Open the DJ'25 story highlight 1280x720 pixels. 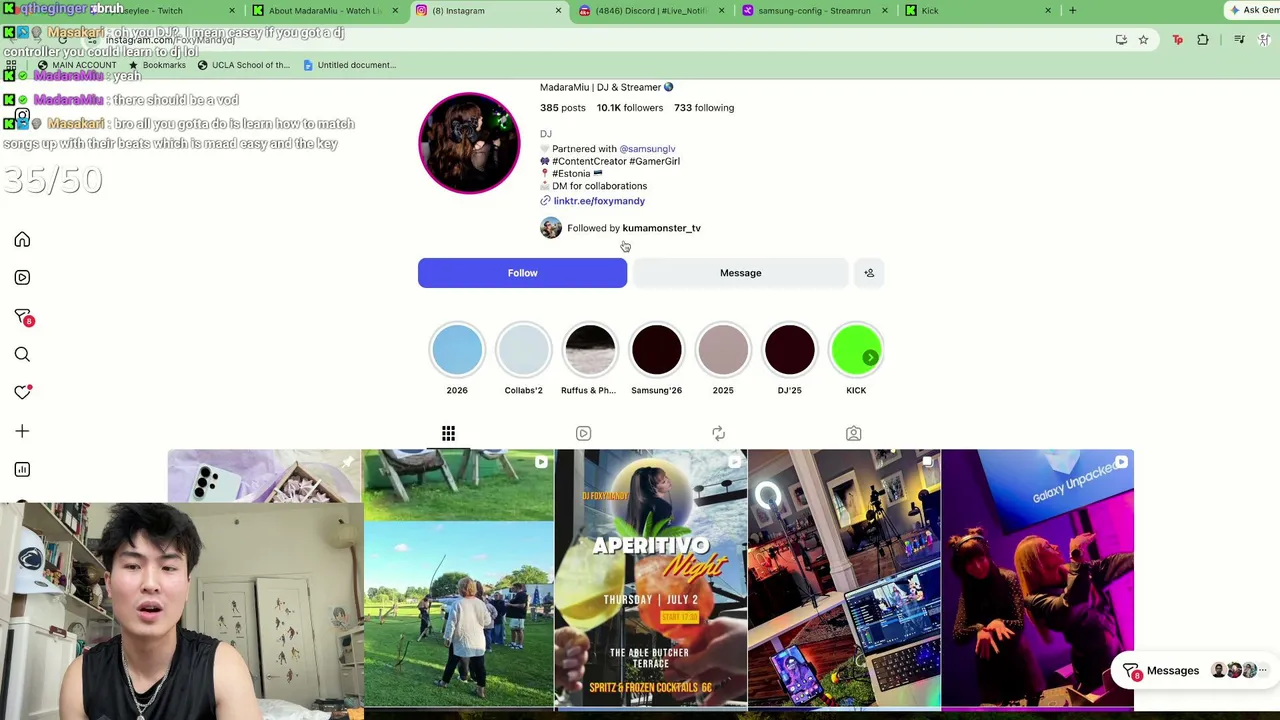coord(789,350)
